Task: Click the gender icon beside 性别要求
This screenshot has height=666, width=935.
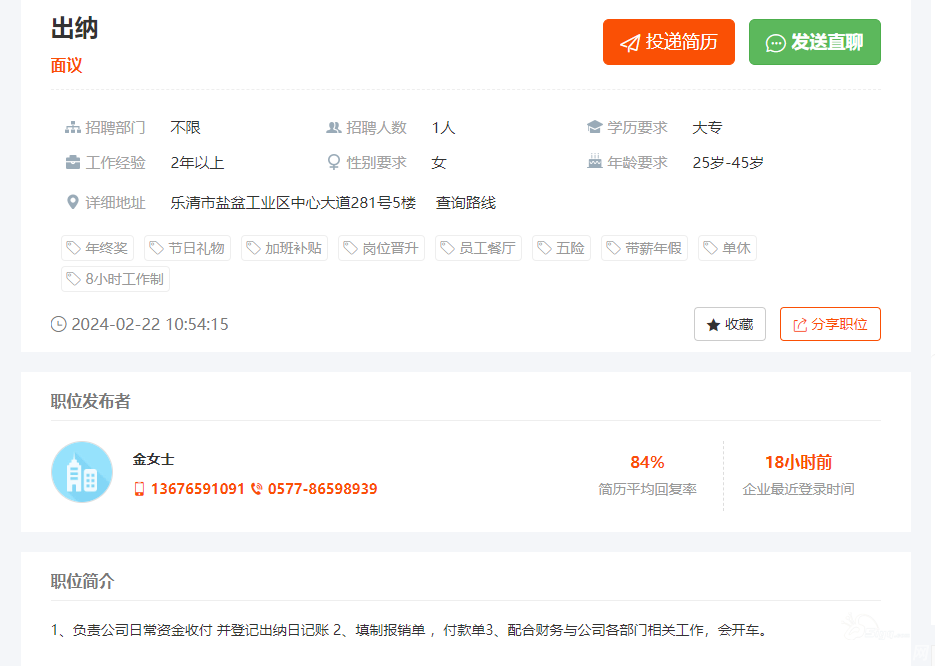Action: [x=334, y=162]
